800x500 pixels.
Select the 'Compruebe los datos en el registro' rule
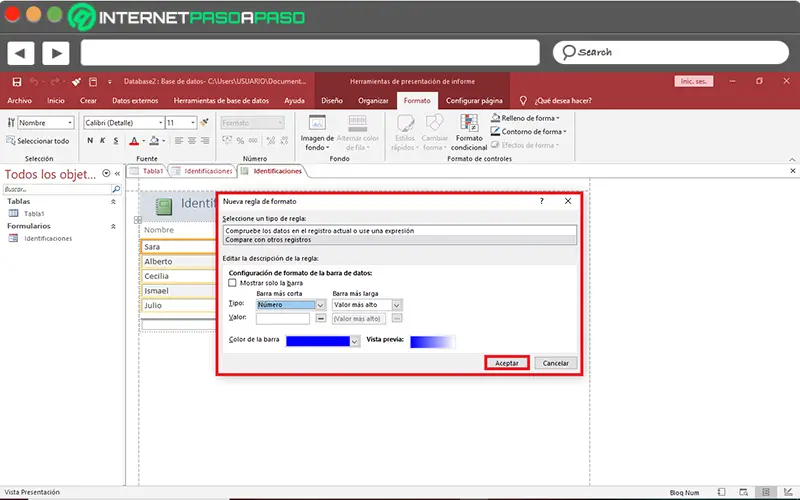pos(399,231)
